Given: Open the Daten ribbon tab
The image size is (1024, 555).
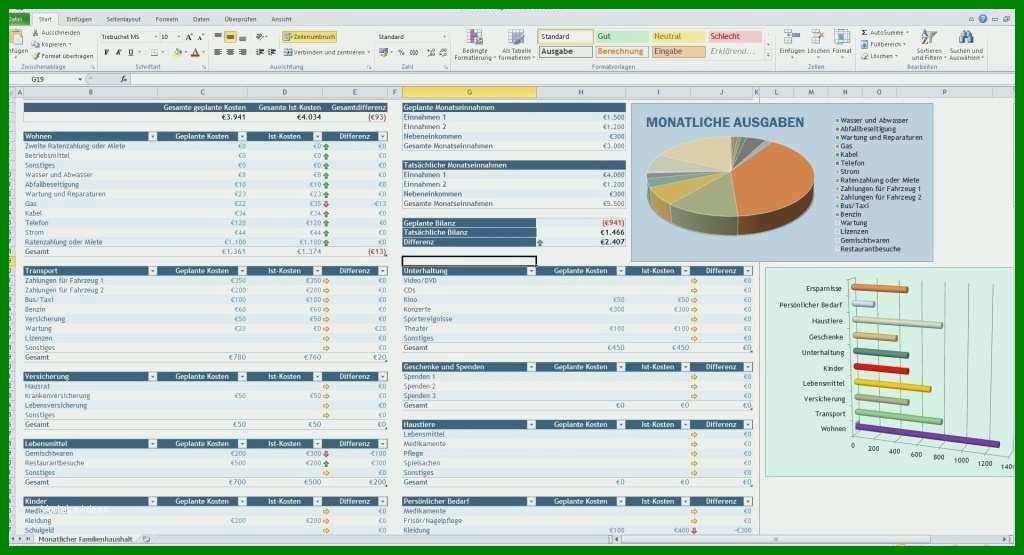Looking at the screenshot, I should point(201,20).
